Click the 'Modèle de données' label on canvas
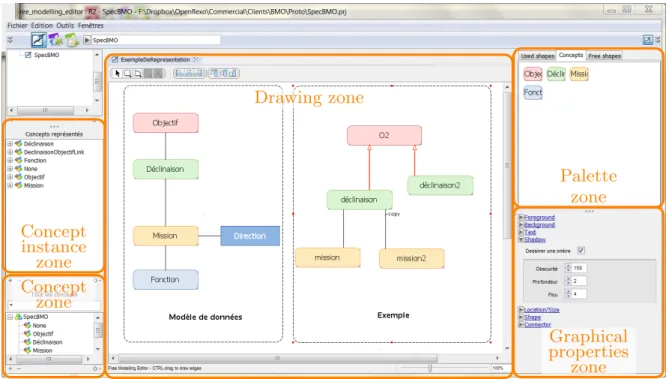This screenshot has width=669, height=379. tap(205, 317)
